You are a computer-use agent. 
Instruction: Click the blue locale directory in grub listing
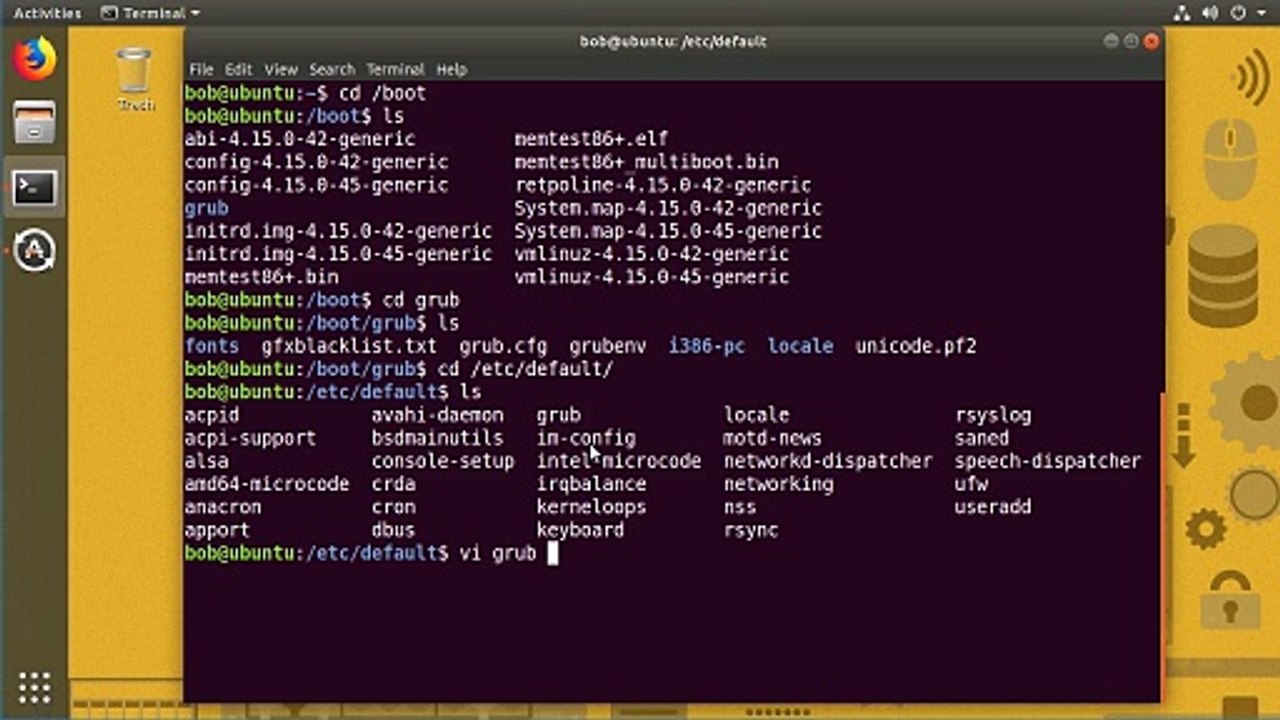pos(800,346)
